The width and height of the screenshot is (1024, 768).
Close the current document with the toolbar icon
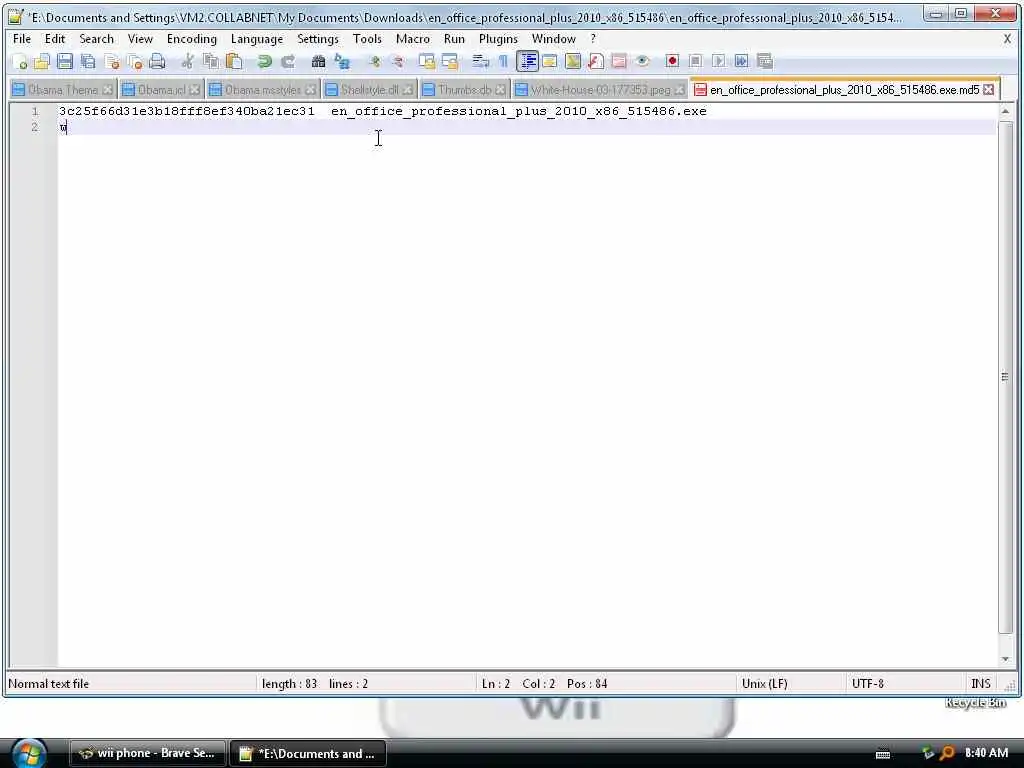pyautogui.click(x=111, y=61)
